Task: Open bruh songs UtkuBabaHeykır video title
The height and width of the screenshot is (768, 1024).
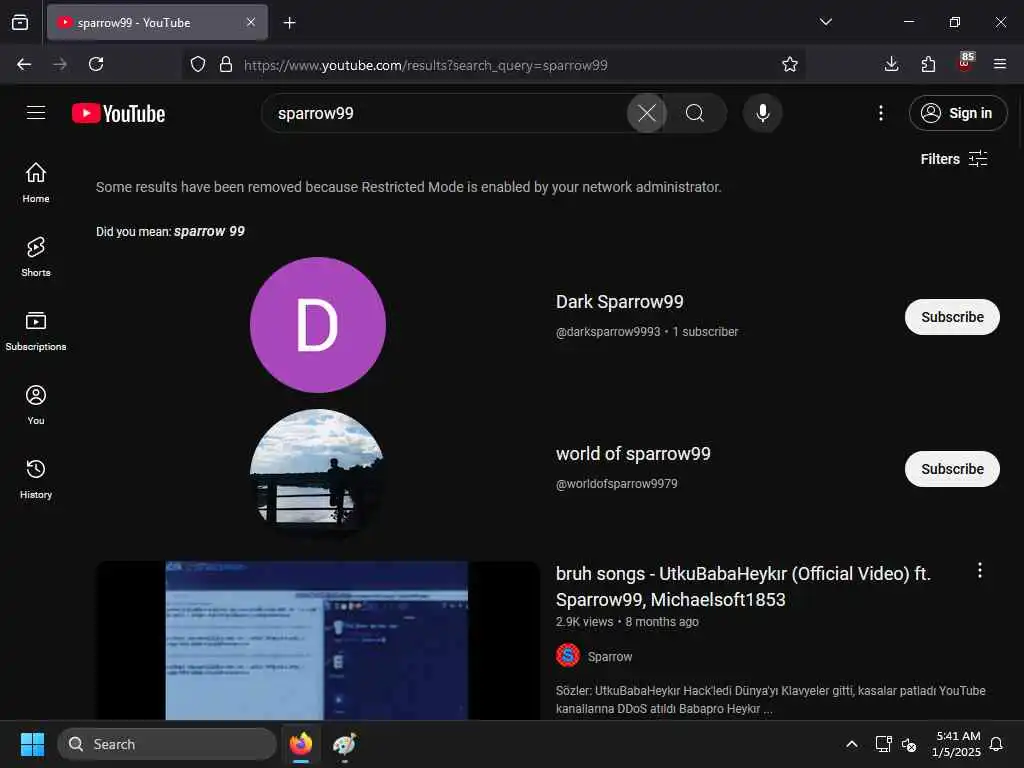Action: 743,586
